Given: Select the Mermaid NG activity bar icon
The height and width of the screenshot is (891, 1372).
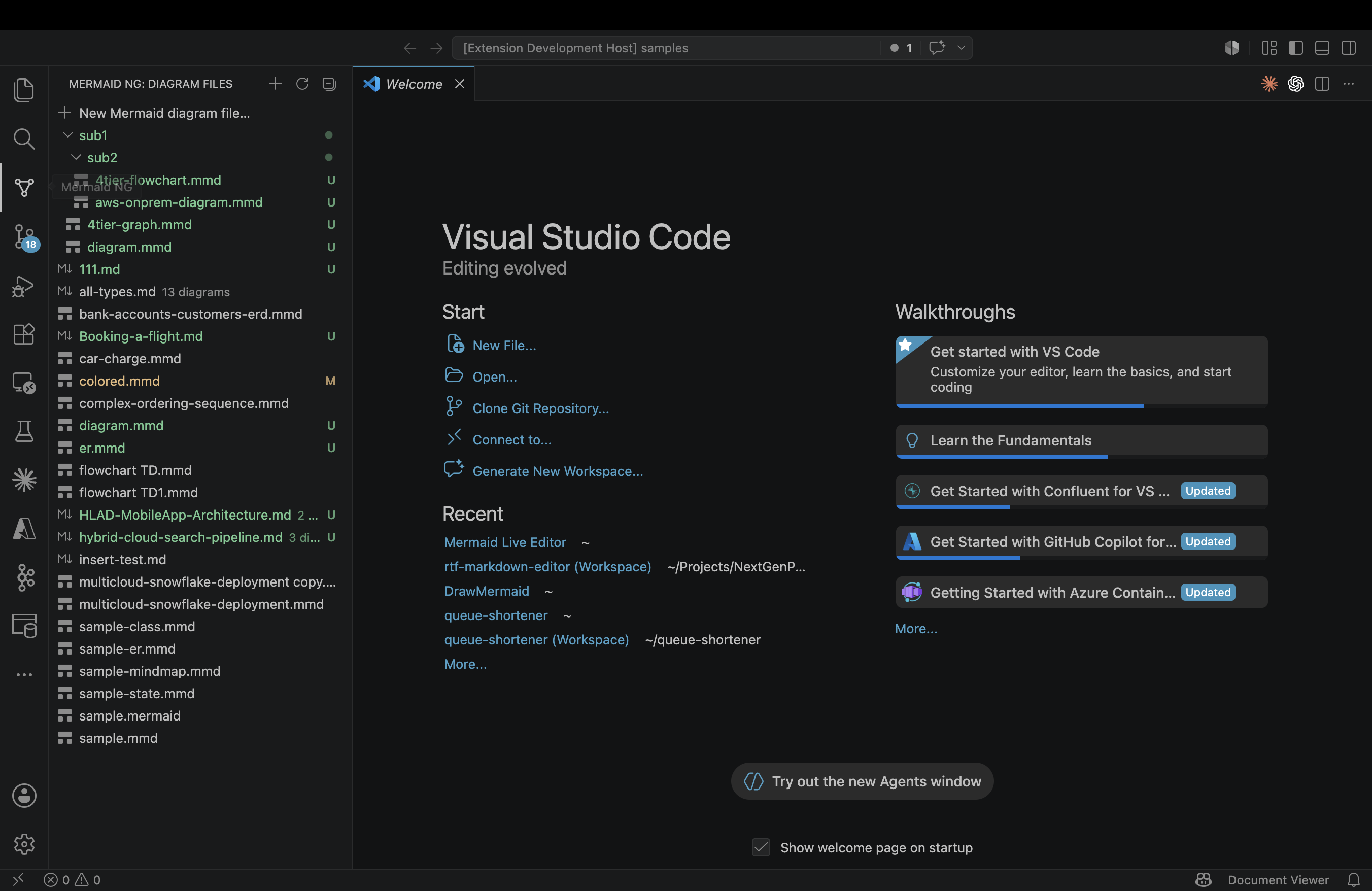Looking at the screenshot, I should point(24,187).
